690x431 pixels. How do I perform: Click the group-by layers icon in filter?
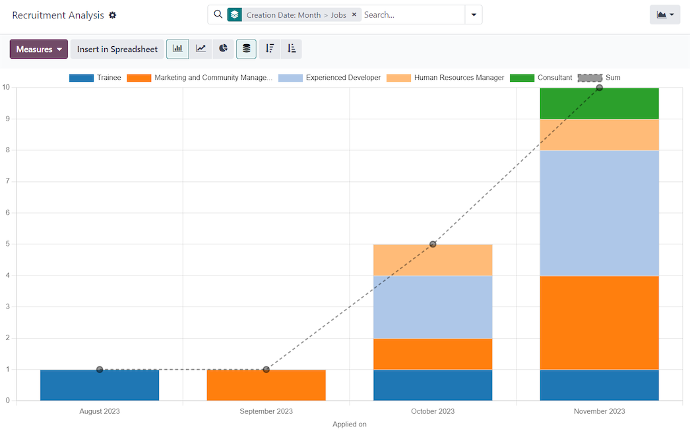(234, 15)
